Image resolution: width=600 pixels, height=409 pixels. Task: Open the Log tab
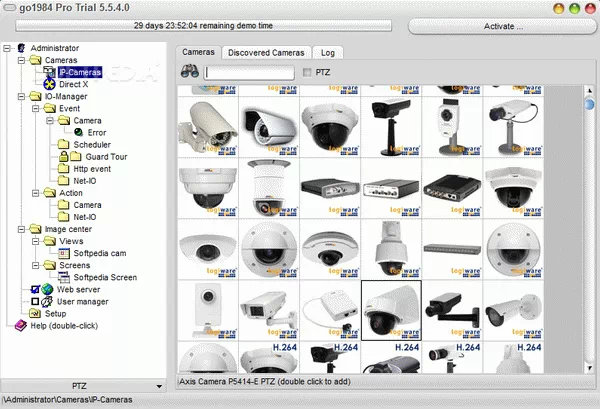[x=327, y=52]
